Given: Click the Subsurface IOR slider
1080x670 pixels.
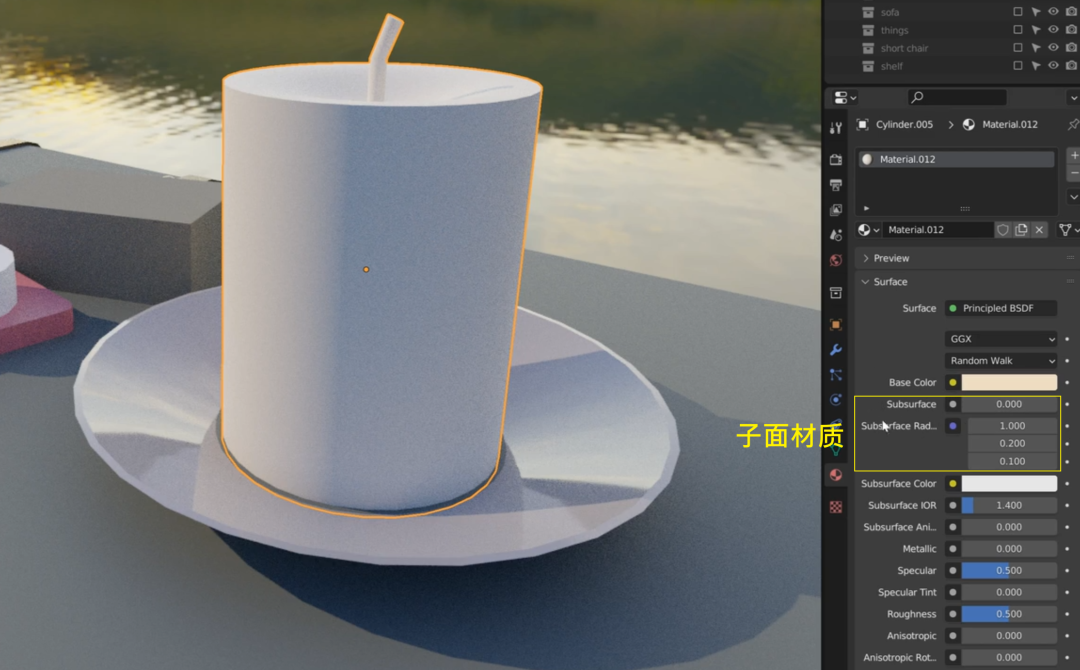Looking at the screenshot, I should pyautogui.click(x=1009, y=505).
